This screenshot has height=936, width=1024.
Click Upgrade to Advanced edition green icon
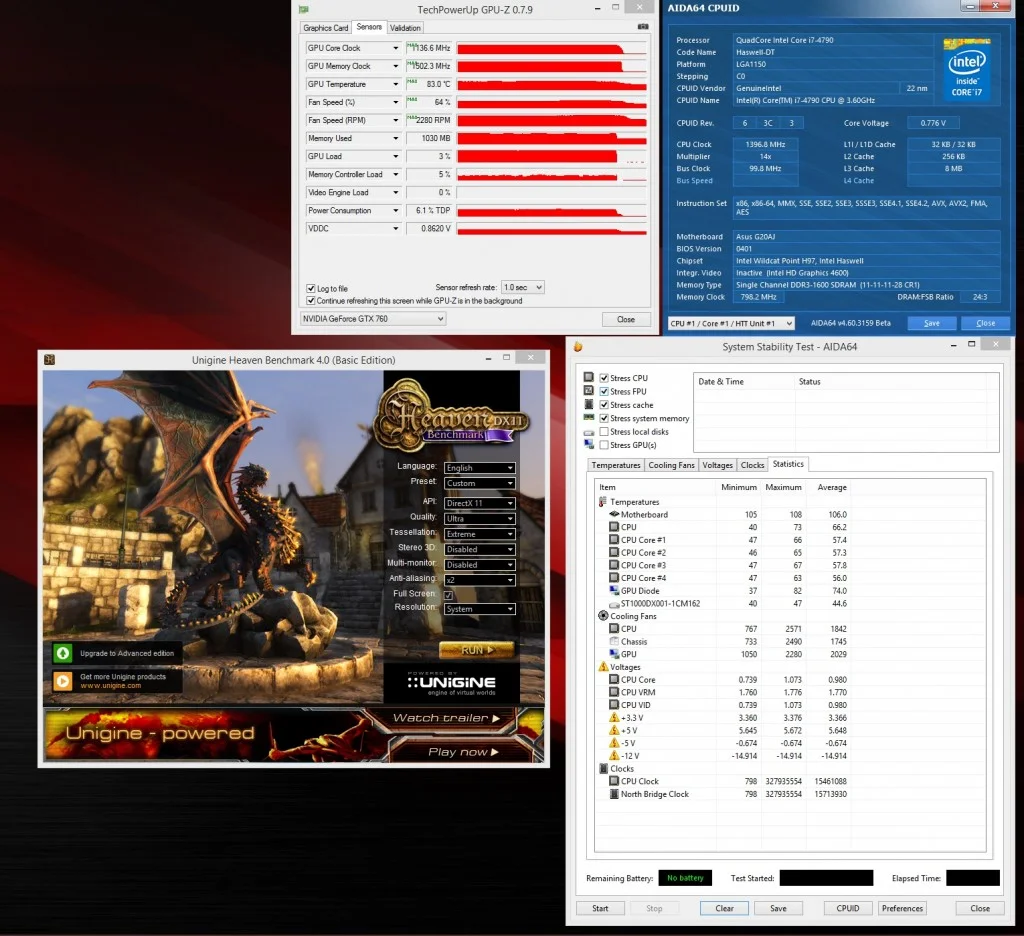pyautogui.click(x=63, y=653)
